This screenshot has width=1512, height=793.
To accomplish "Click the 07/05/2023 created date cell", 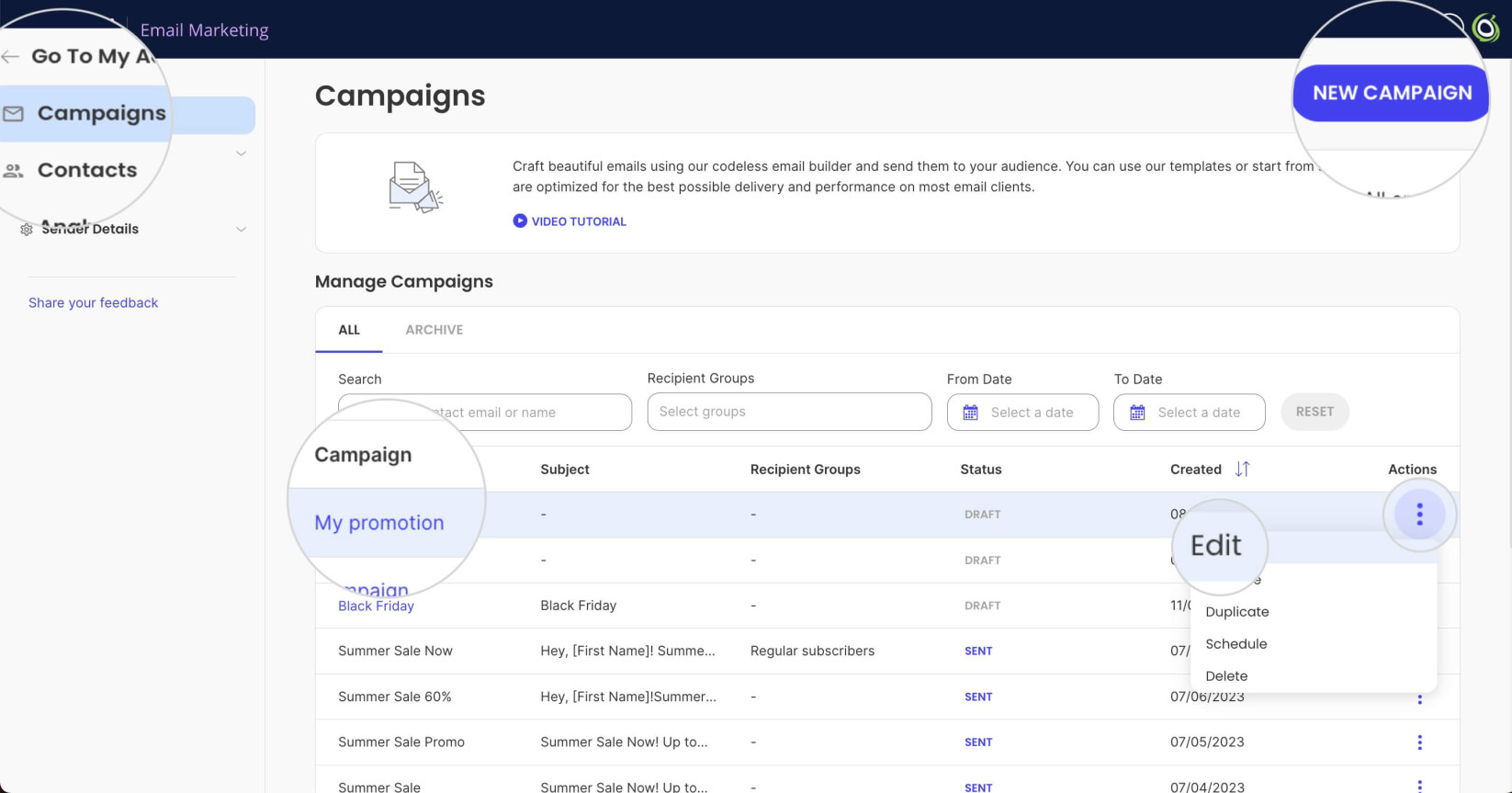I will pyautogui.click(x=1207, y=742).
